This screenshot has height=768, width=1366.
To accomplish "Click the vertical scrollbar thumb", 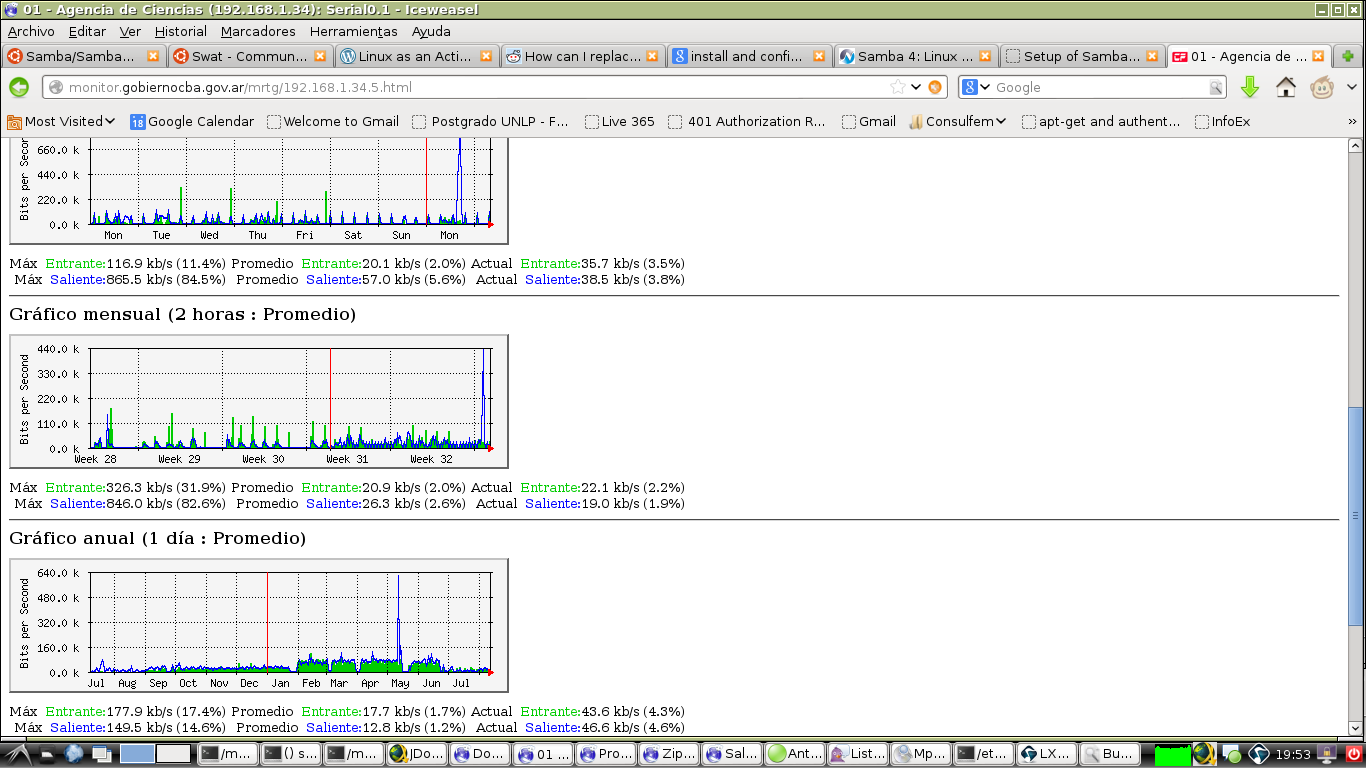I will pyautogui.click(x=1355, y=517).
